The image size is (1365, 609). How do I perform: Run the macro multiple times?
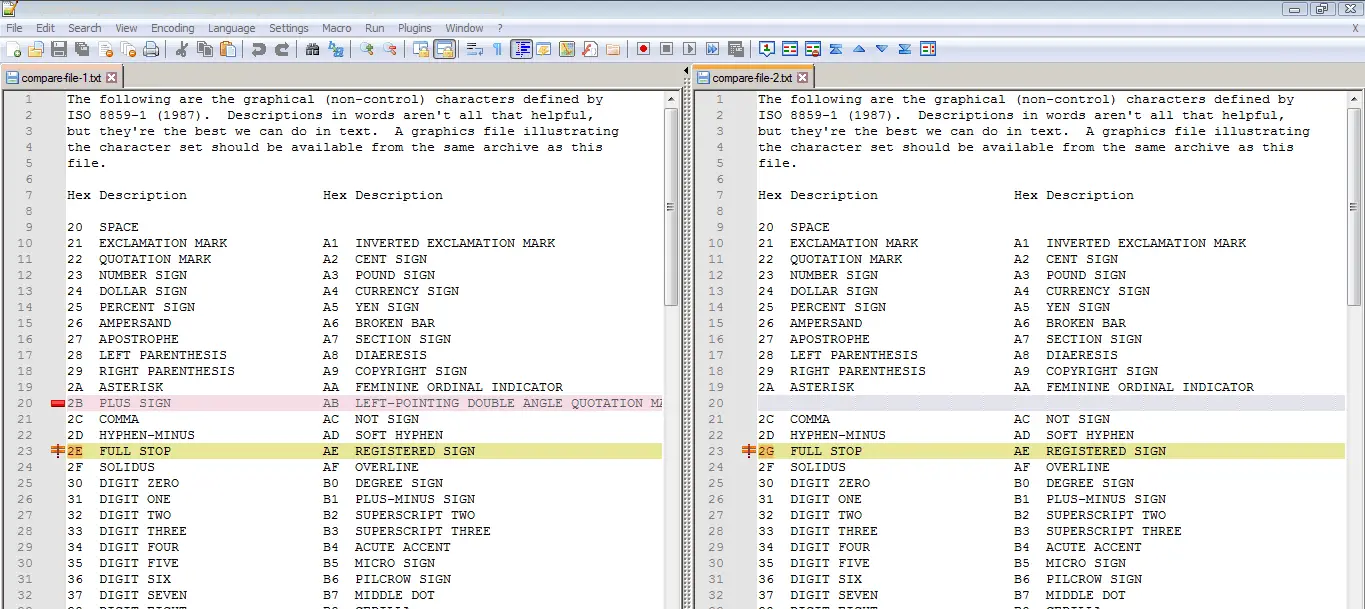[712, 47]
